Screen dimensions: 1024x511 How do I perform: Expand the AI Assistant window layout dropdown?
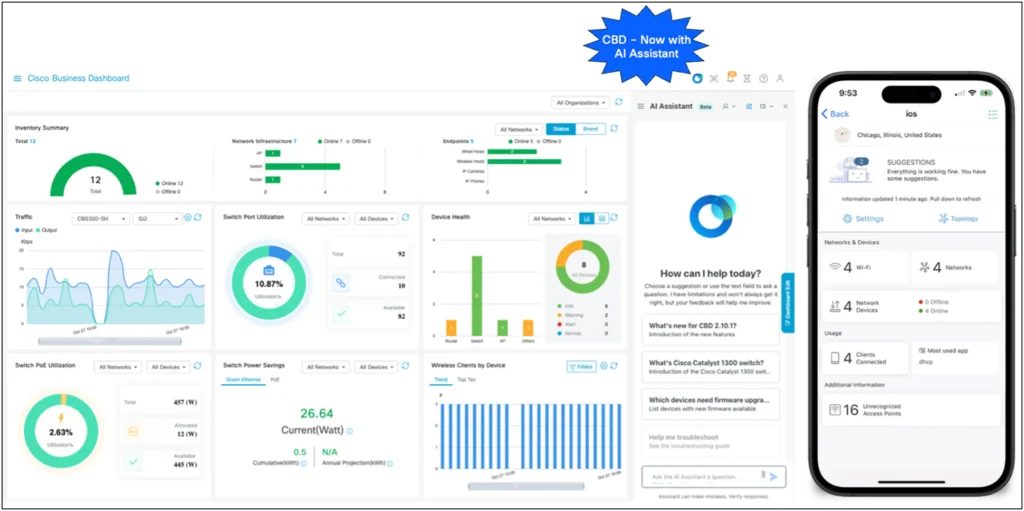pos(767,106)
